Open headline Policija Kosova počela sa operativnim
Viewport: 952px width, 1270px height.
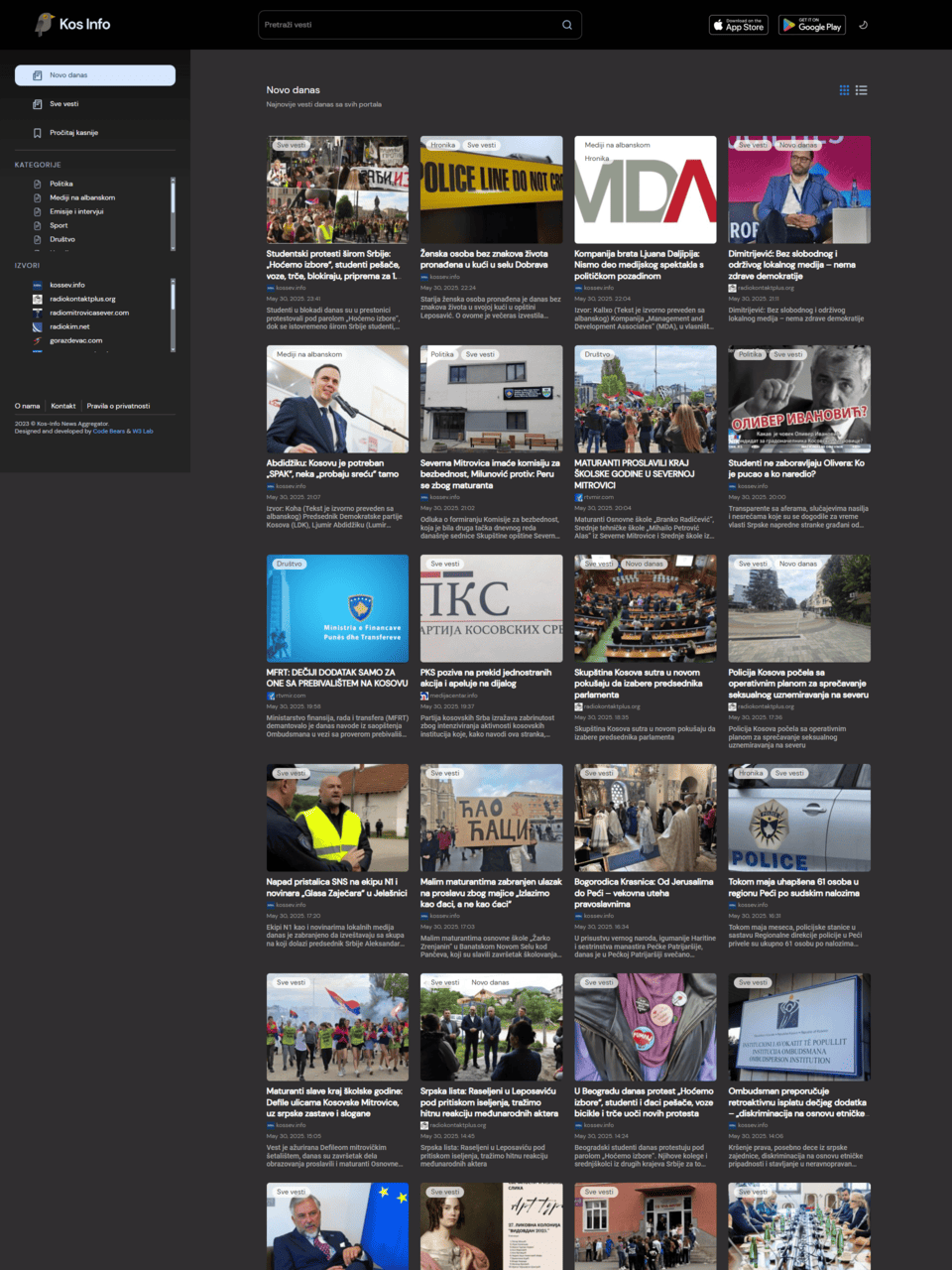(799, 684)
